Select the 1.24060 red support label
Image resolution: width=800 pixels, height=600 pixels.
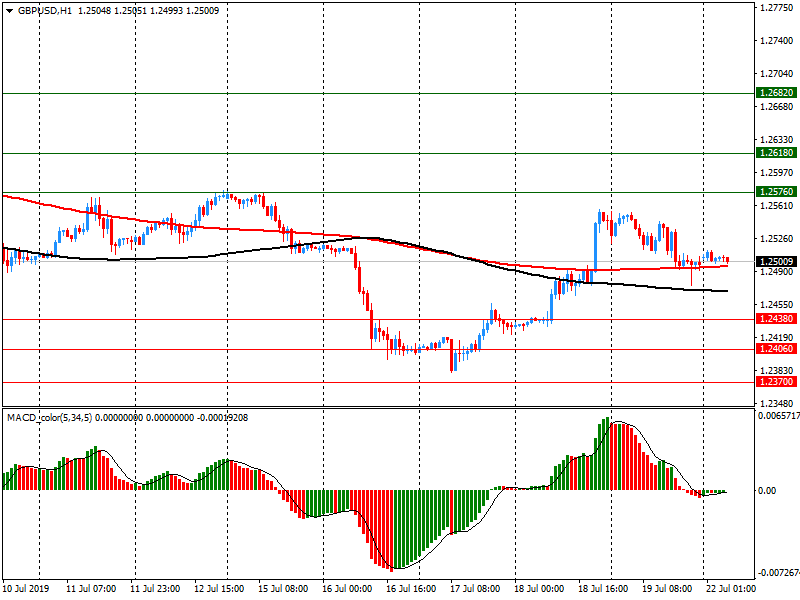coord(777,349)
